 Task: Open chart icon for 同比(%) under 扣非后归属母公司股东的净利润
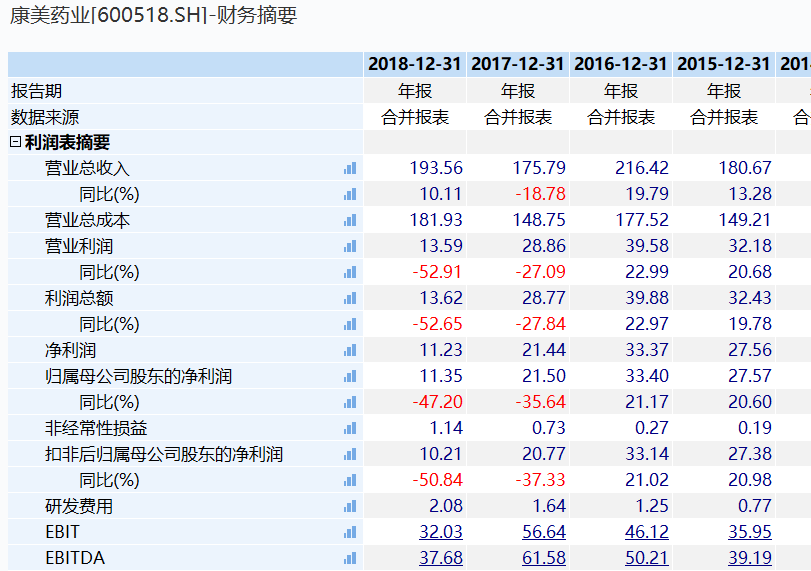pos(350,480)
